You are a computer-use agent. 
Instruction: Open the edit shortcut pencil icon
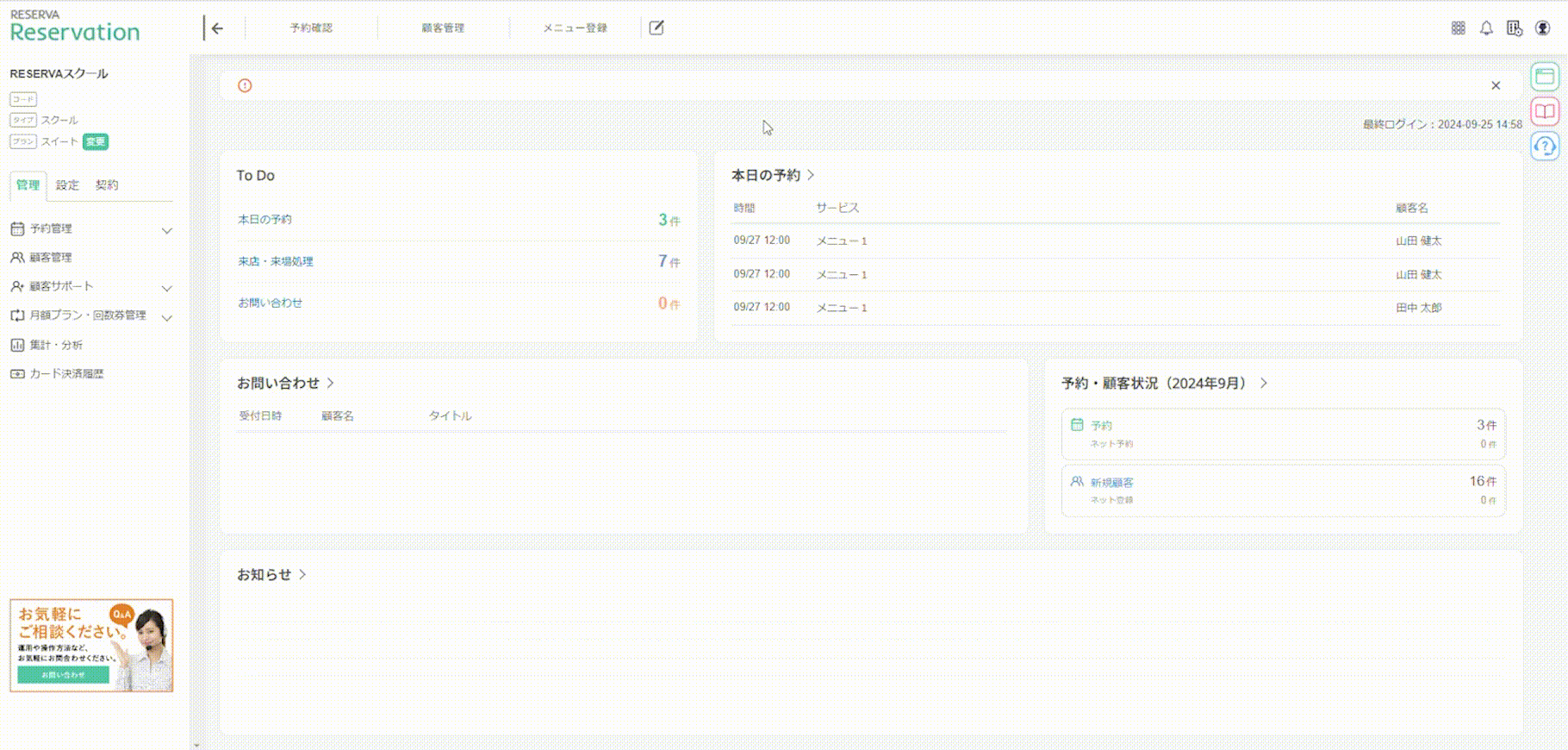pos(656,28)
